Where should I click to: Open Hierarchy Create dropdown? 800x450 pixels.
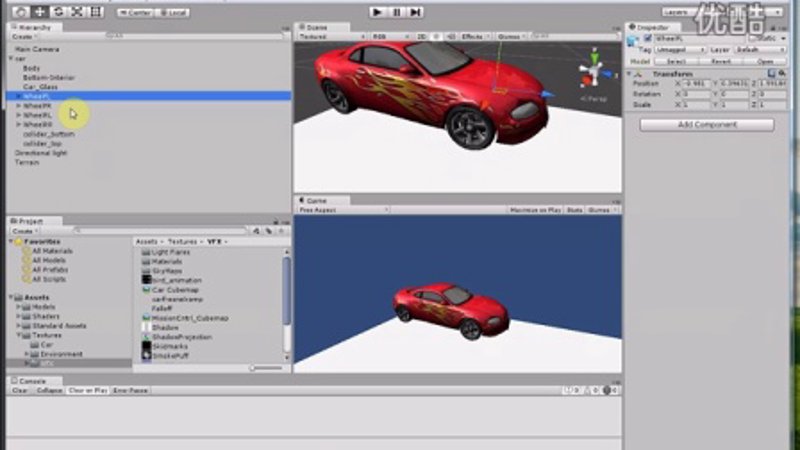click(x=23, y=37)
